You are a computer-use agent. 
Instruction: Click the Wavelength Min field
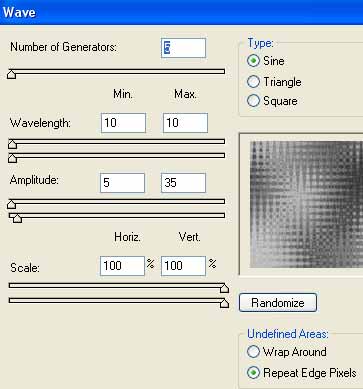(x=123, y=123)
